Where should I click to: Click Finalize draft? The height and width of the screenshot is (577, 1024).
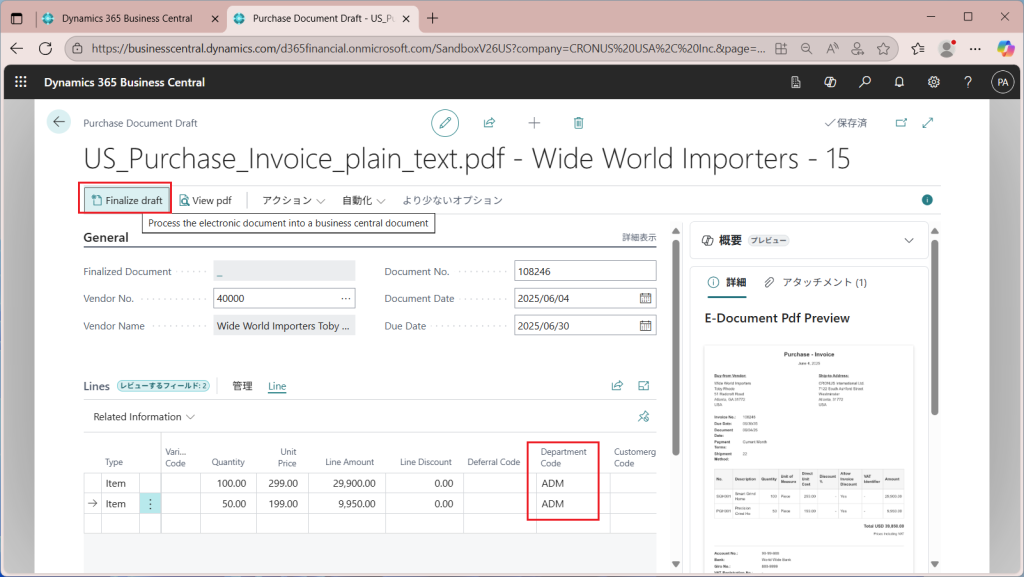127,200
